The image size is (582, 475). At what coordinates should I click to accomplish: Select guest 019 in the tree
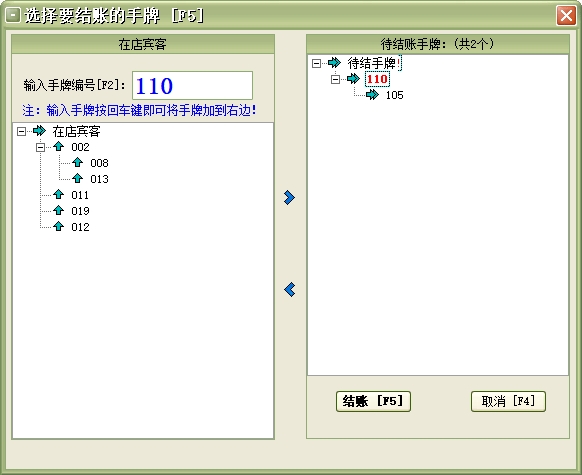[x=80, y=211]
